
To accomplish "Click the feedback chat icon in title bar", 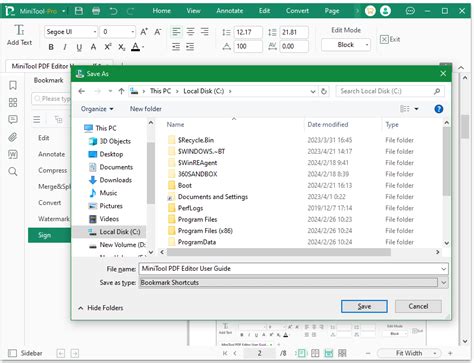I will pos(410,11).
